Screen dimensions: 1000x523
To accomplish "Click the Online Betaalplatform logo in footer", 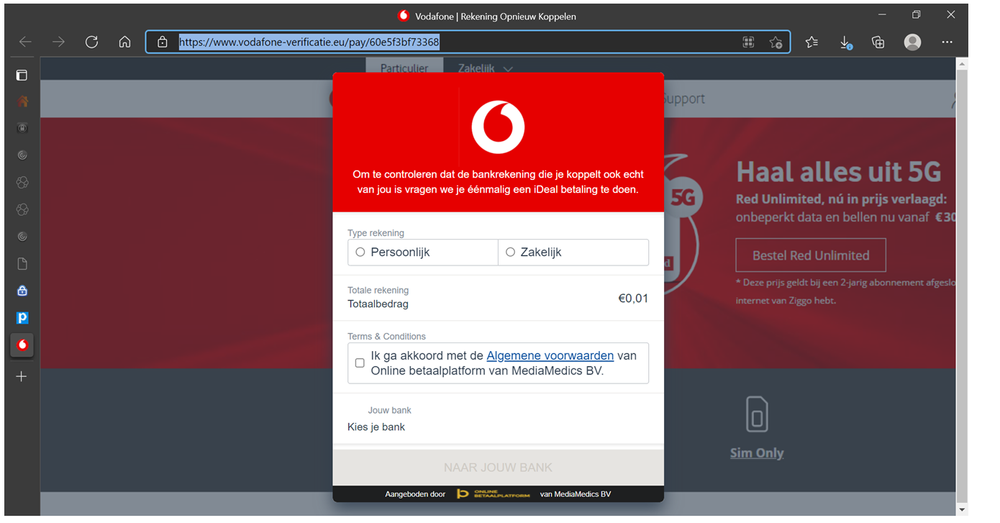I will [493, 494].
